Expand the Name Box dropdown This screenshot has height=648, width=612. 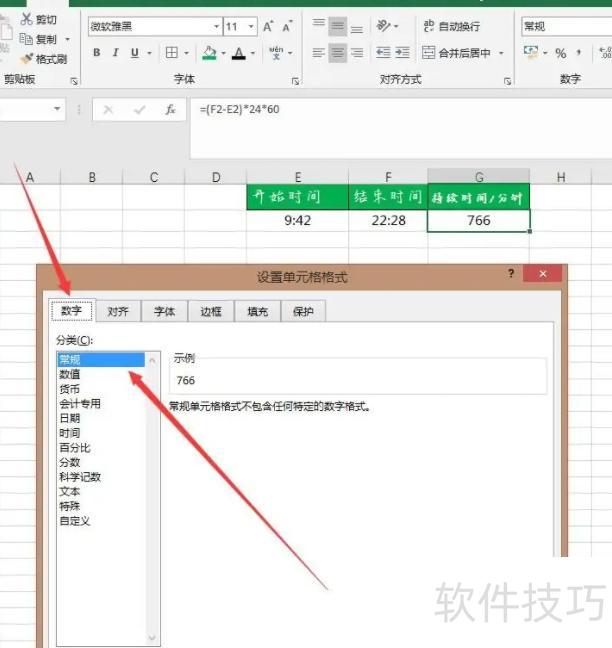pos(57,109)
